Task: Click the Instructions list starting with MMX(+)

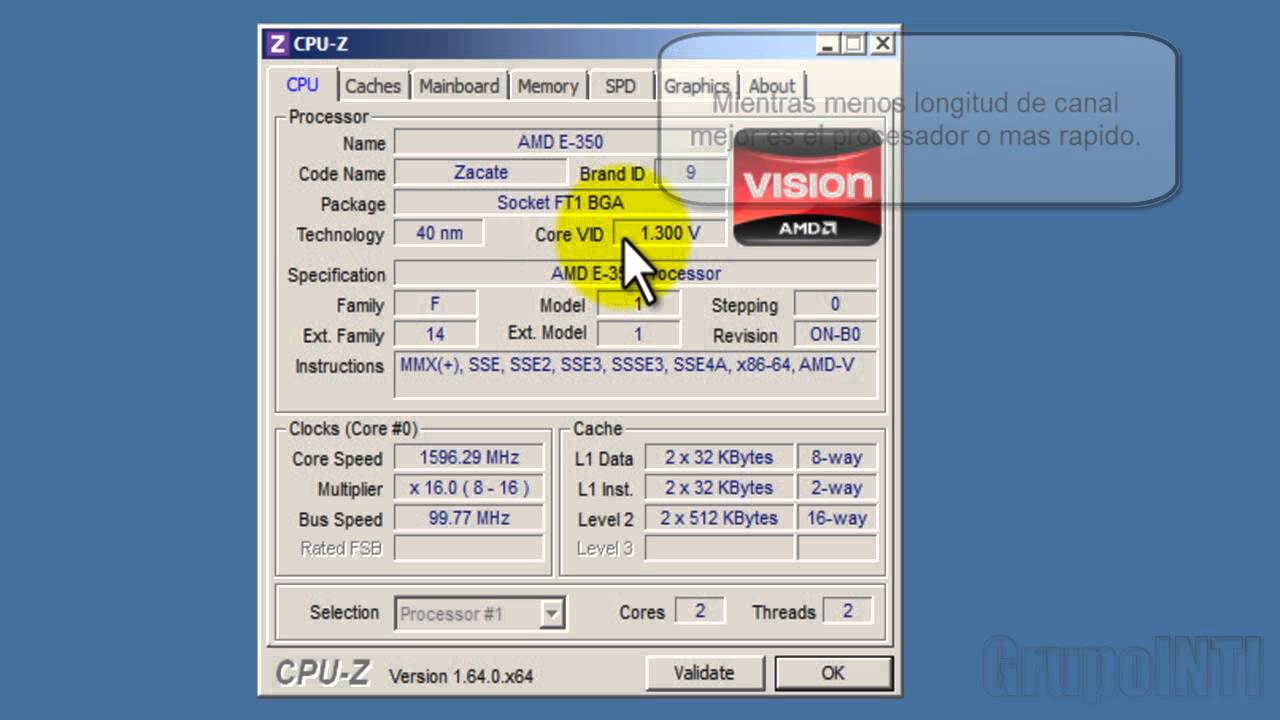Action: [x=636, y=375]
